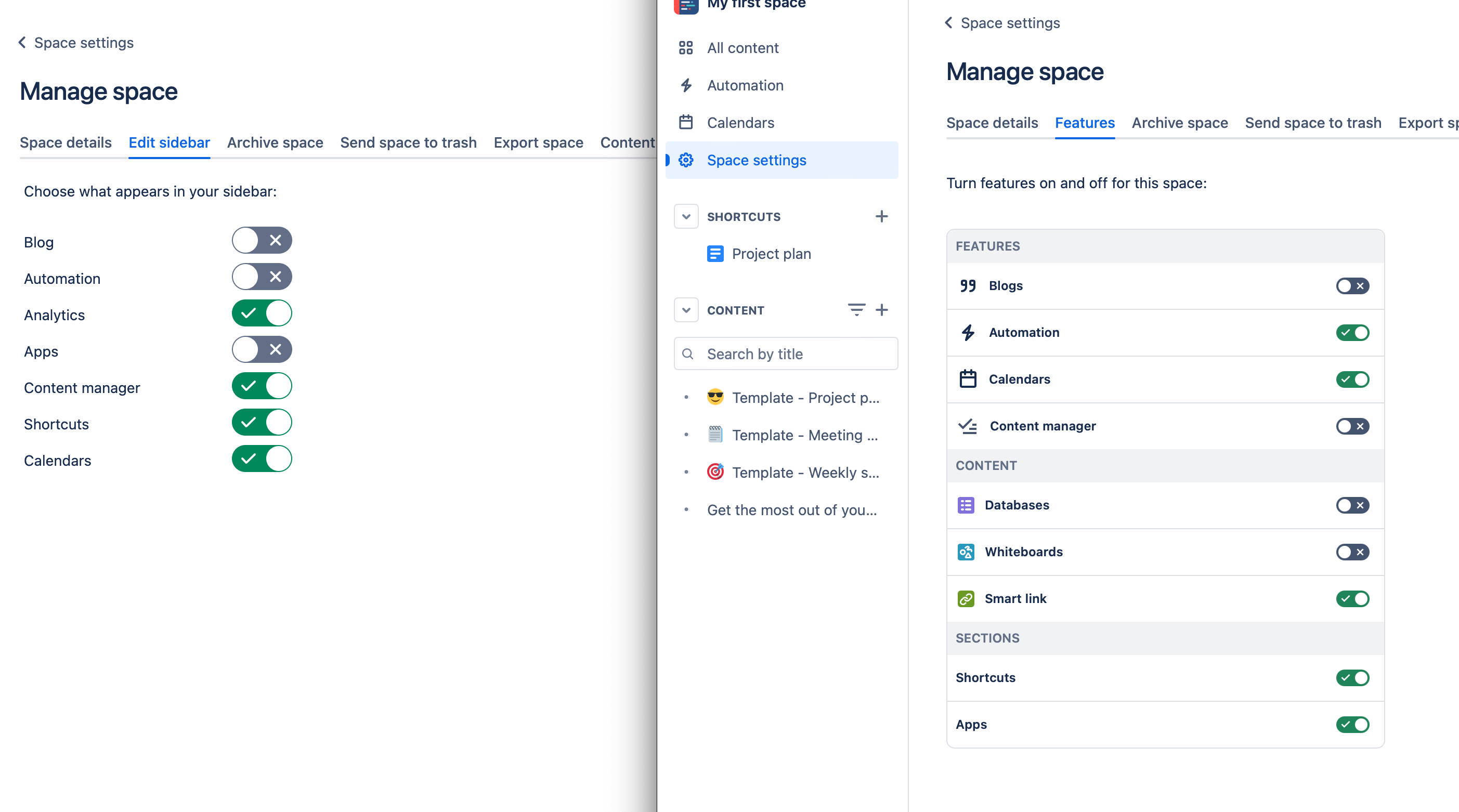Disable the Smart link feature toggle
Viewport: 1459px width, 812px height.
(x=1352, y=598)
